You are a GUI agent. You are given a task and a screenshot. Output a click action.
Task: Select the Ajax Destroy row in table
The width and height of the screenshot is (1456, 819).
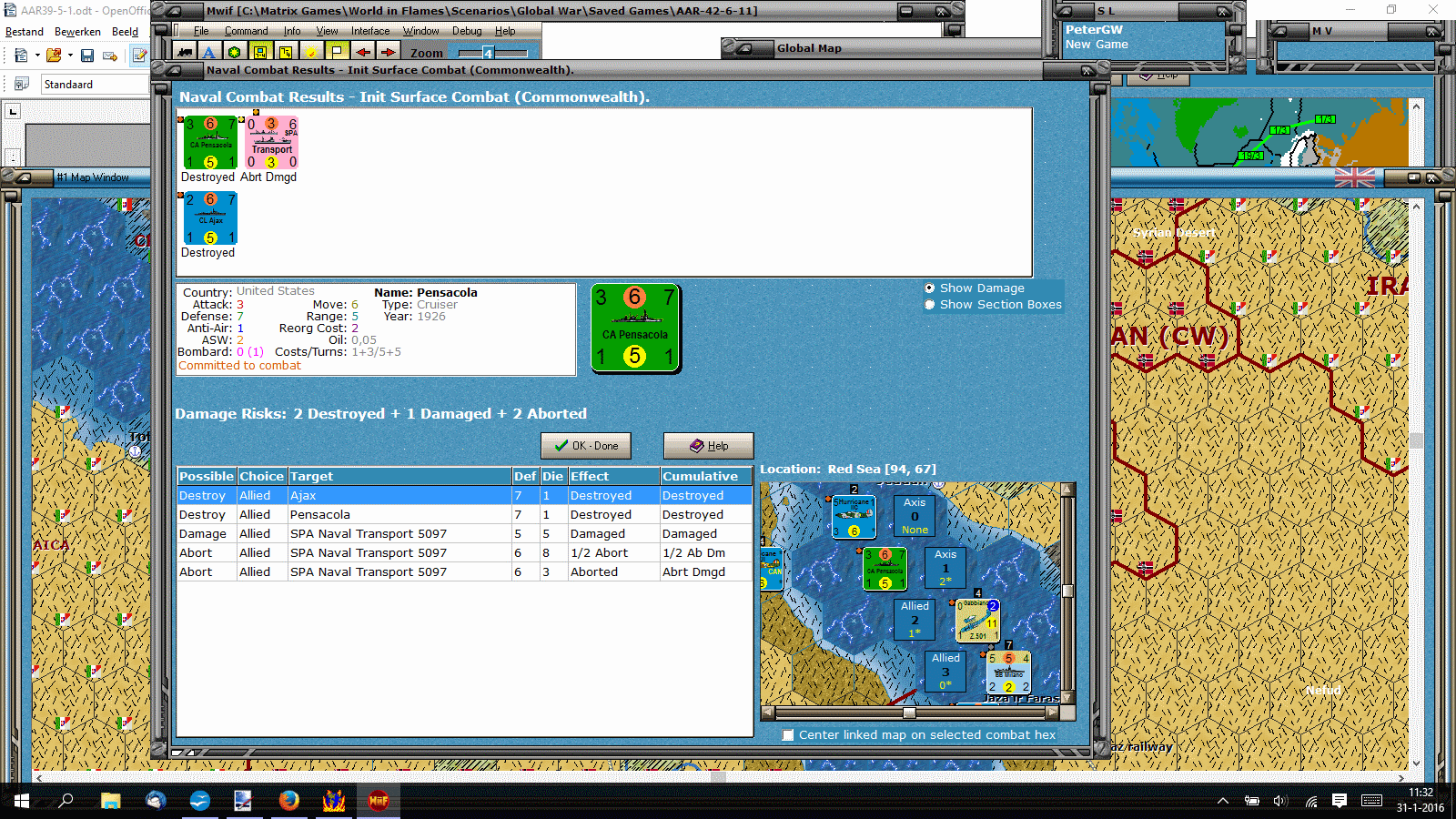click(x=464, y=496)
